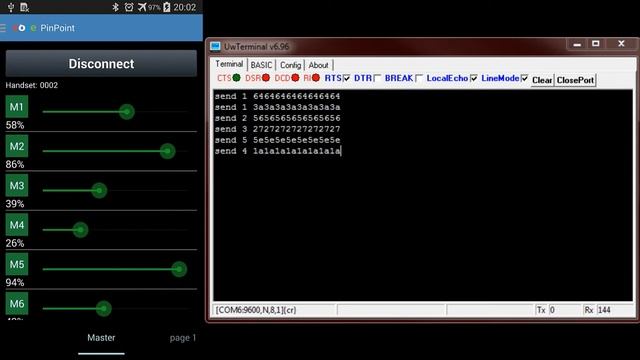Click the M1 slider handle at 58%

127,112
